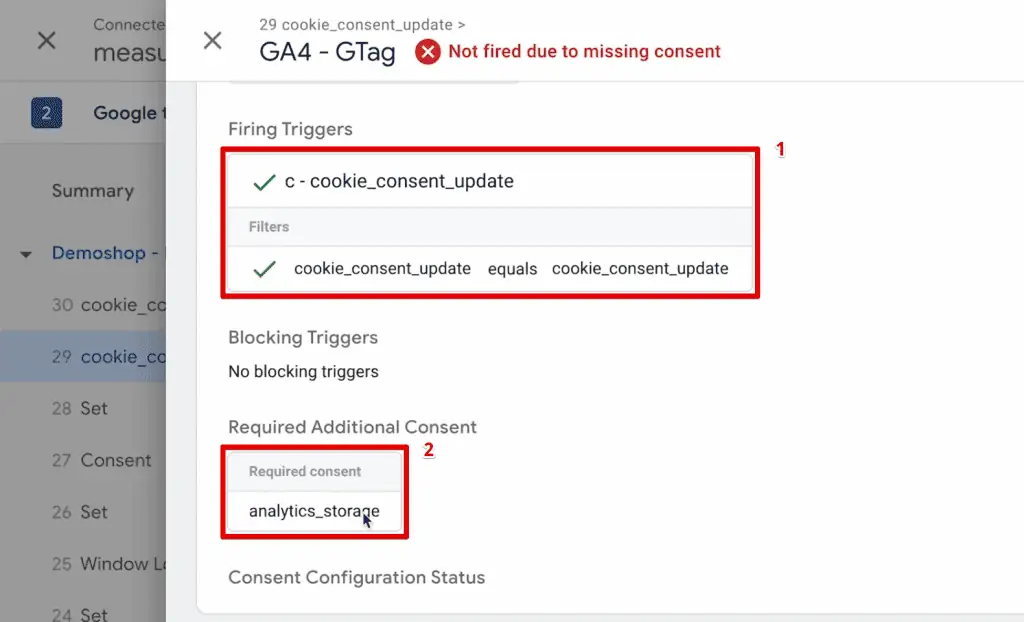Click green checkmark in the trigger Filters row
This screenshot has height=622, width=1024.
(264, 268)
